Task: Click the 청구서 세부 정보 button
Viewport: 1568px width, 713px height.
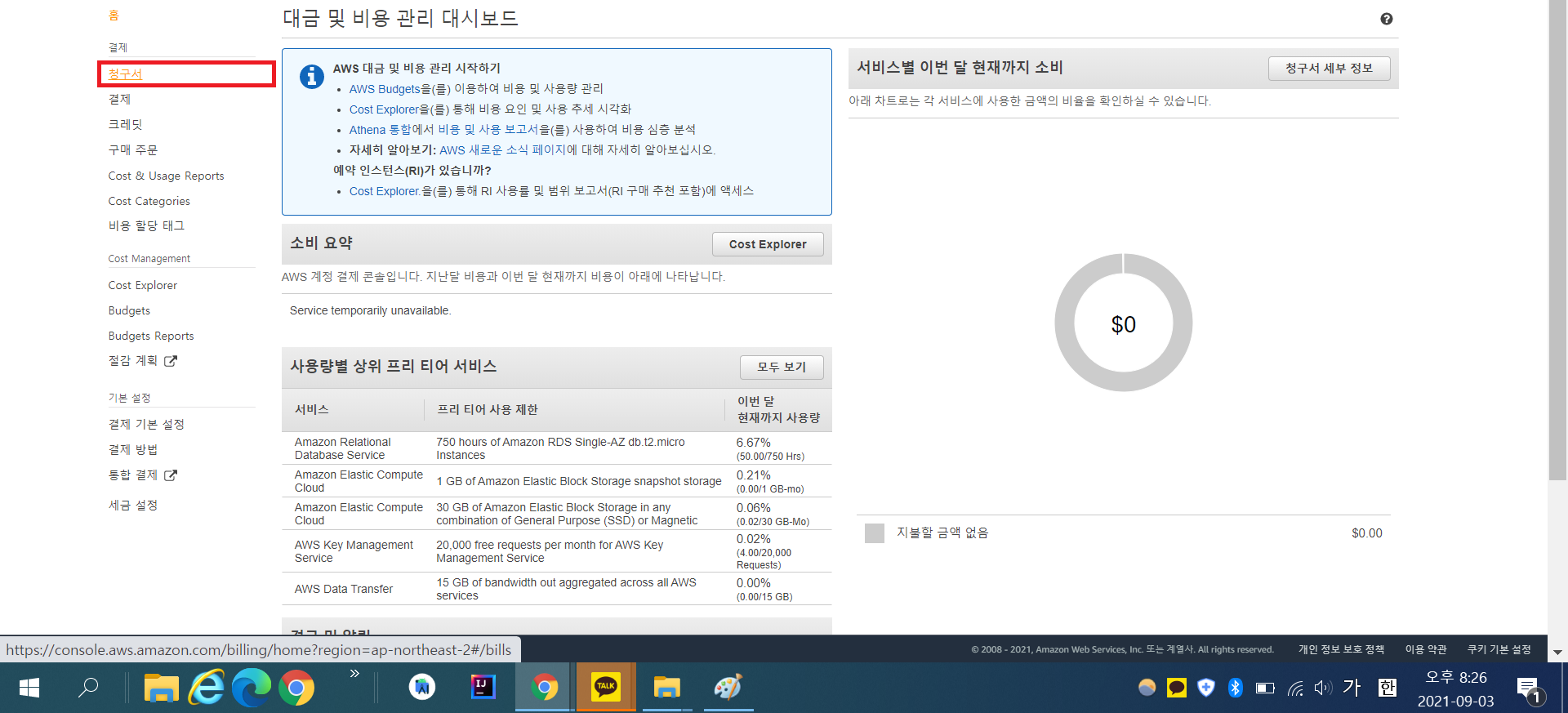Action: (1329, 69)
